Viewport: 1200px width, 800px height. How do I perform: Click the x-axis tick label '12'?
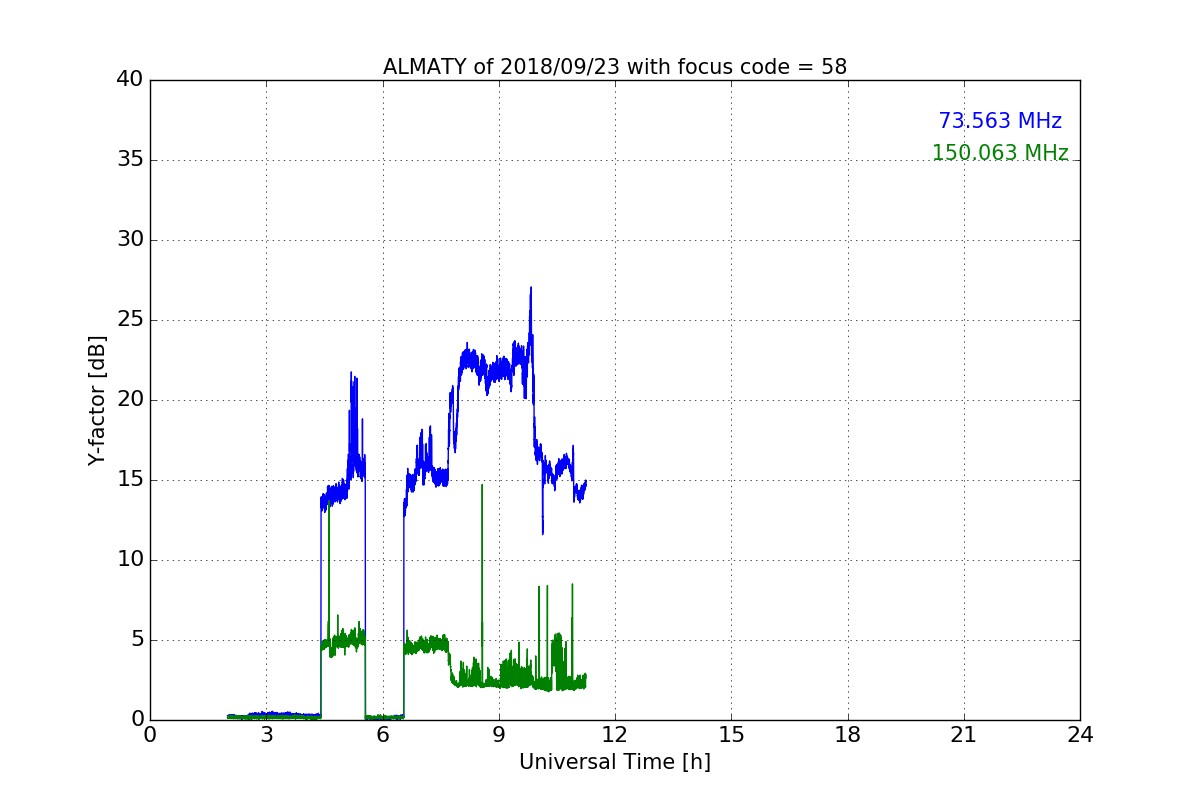[615, 735]
